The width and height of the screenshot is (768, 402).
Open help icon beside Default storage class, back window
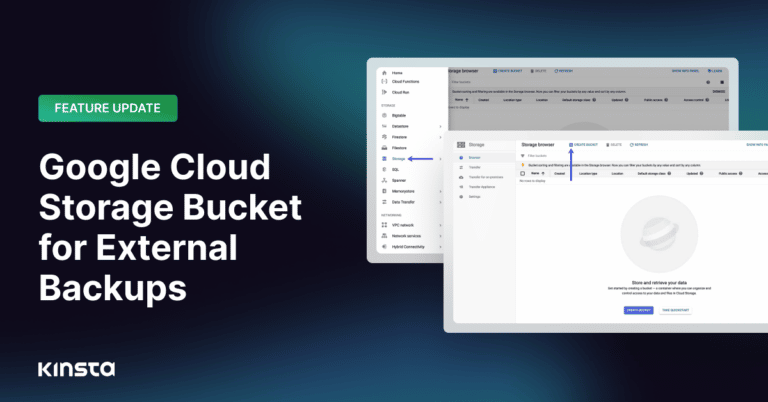(594, 100)
